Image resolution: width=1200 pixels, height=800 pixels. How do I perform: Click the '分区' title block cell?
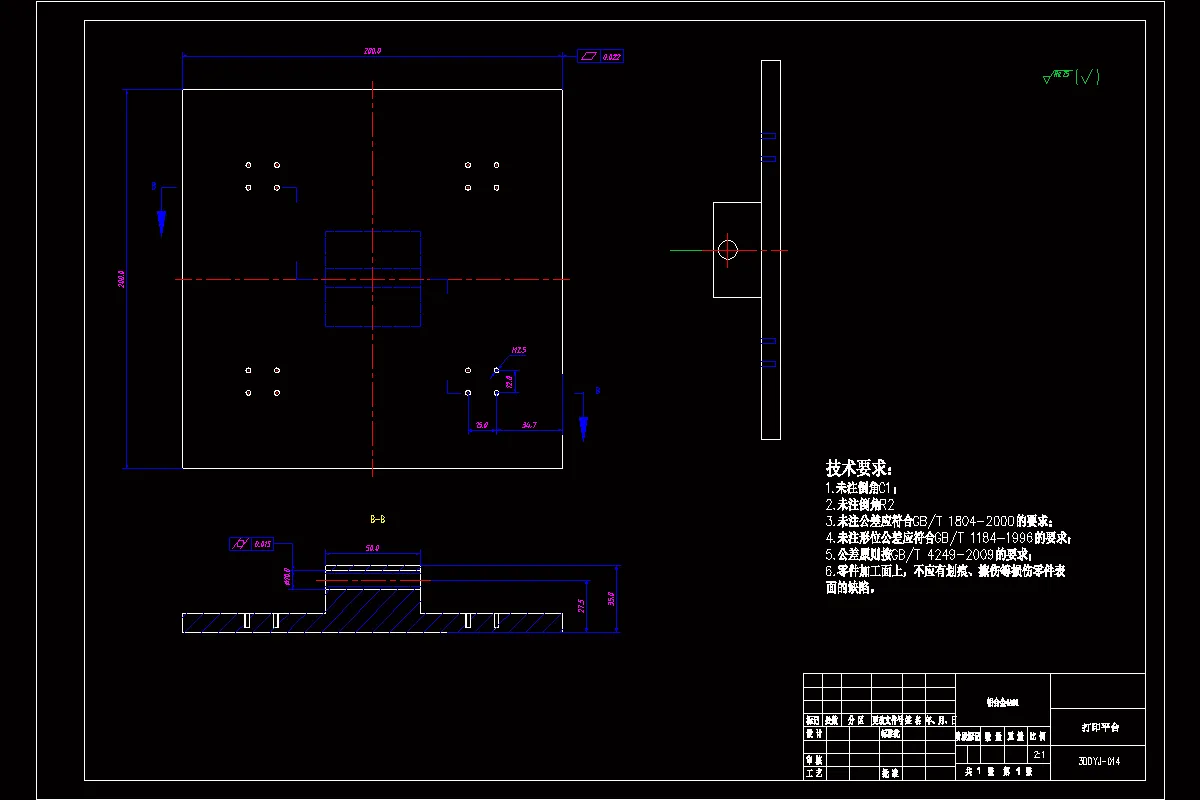point(857,719)
